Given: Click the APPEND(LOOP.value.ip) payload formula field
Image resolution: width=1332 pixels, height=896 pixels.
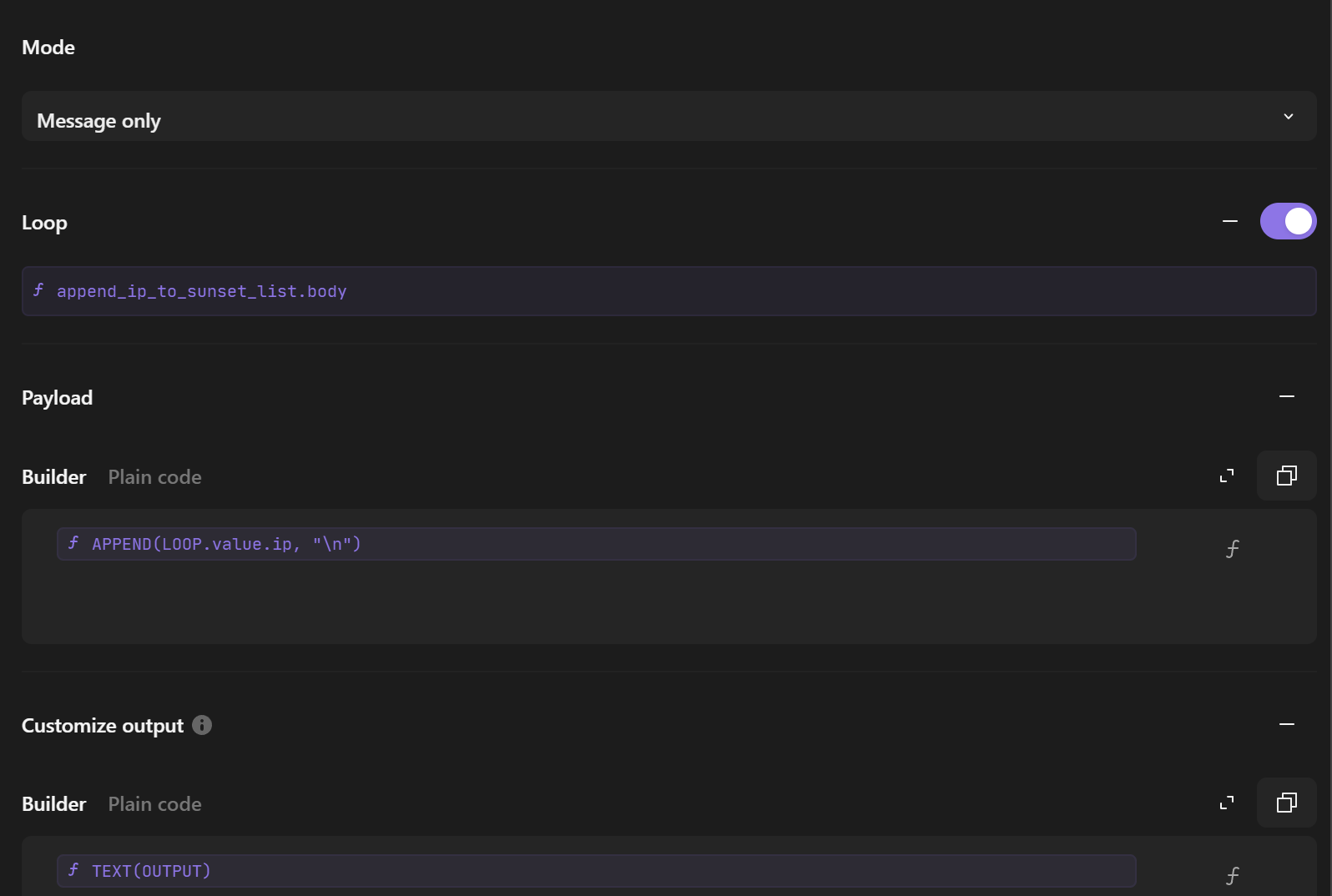Looking at the screenshot, I should click(x=596, y=544).
